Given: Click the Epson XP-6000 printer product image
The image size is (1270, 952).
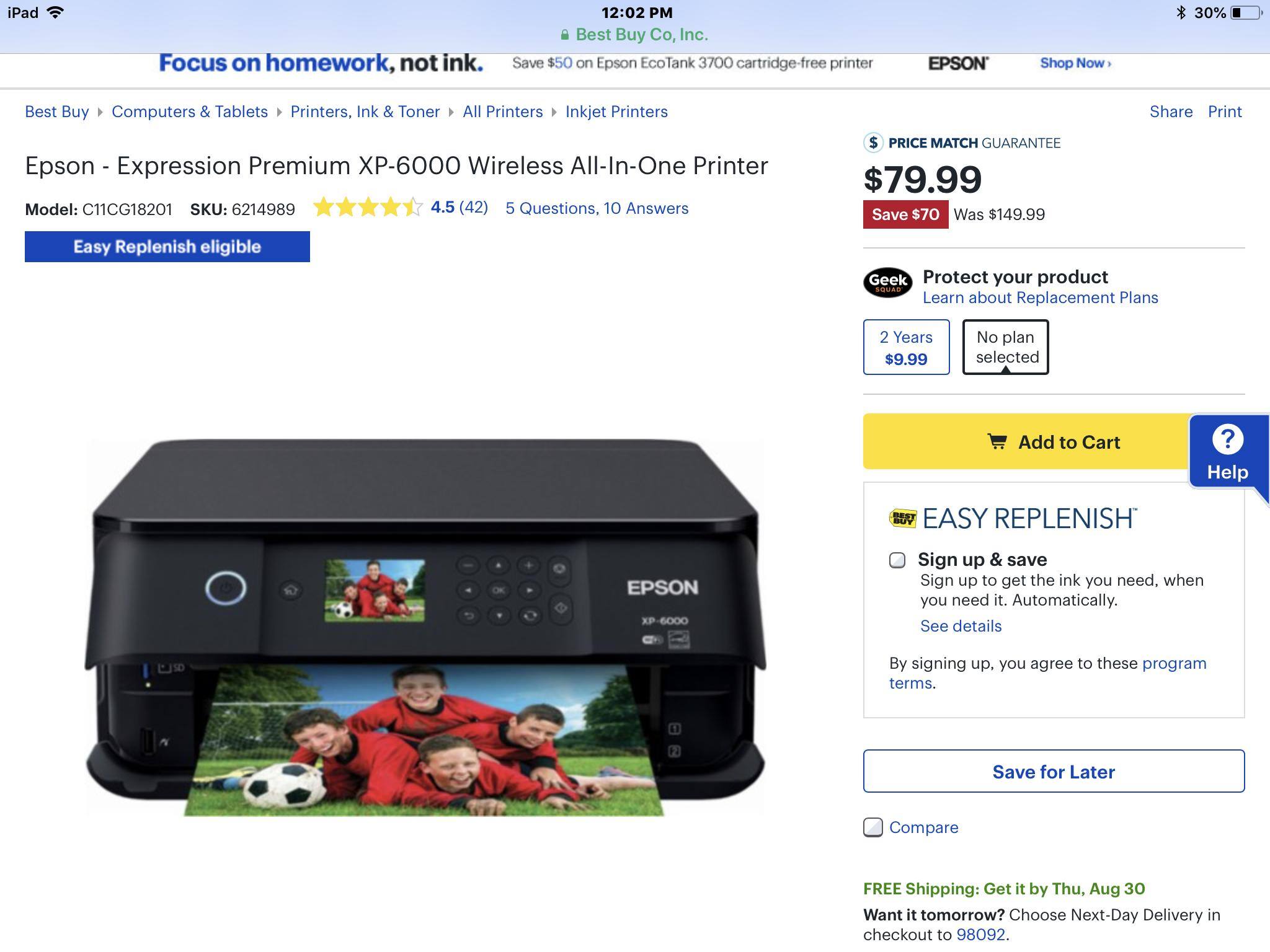Looking at the screenshot, I should pyautogui.click(x=425, y=627).
